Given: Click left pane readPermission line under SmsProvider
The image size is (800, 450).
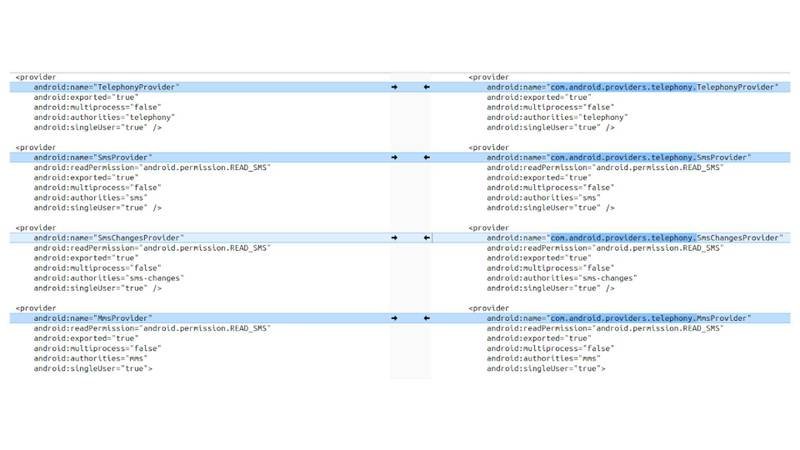Looking at the screenshot, I should pyautogui.click(x=152, y=167).
